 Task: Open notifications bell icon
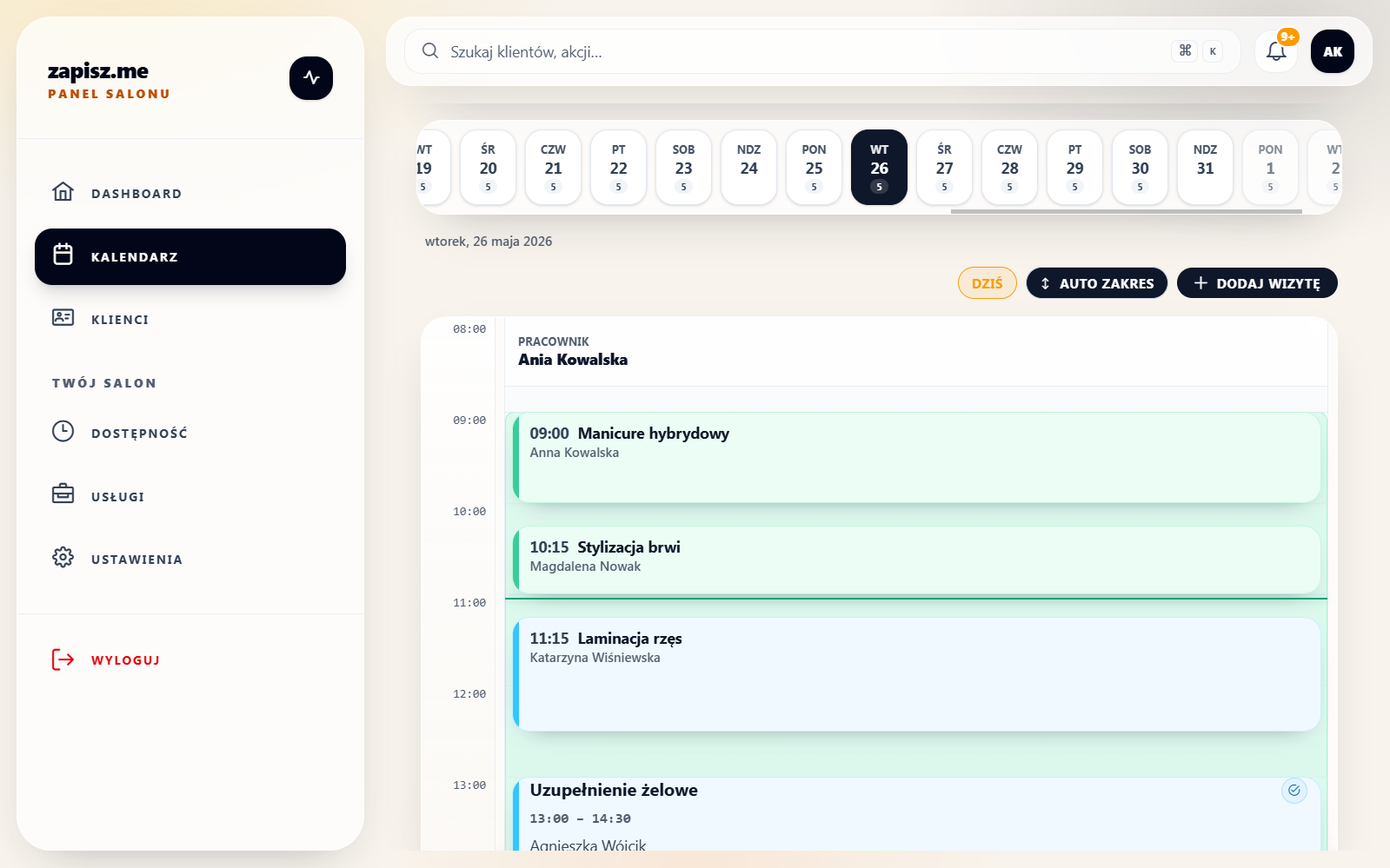(x=1276, y=51)
